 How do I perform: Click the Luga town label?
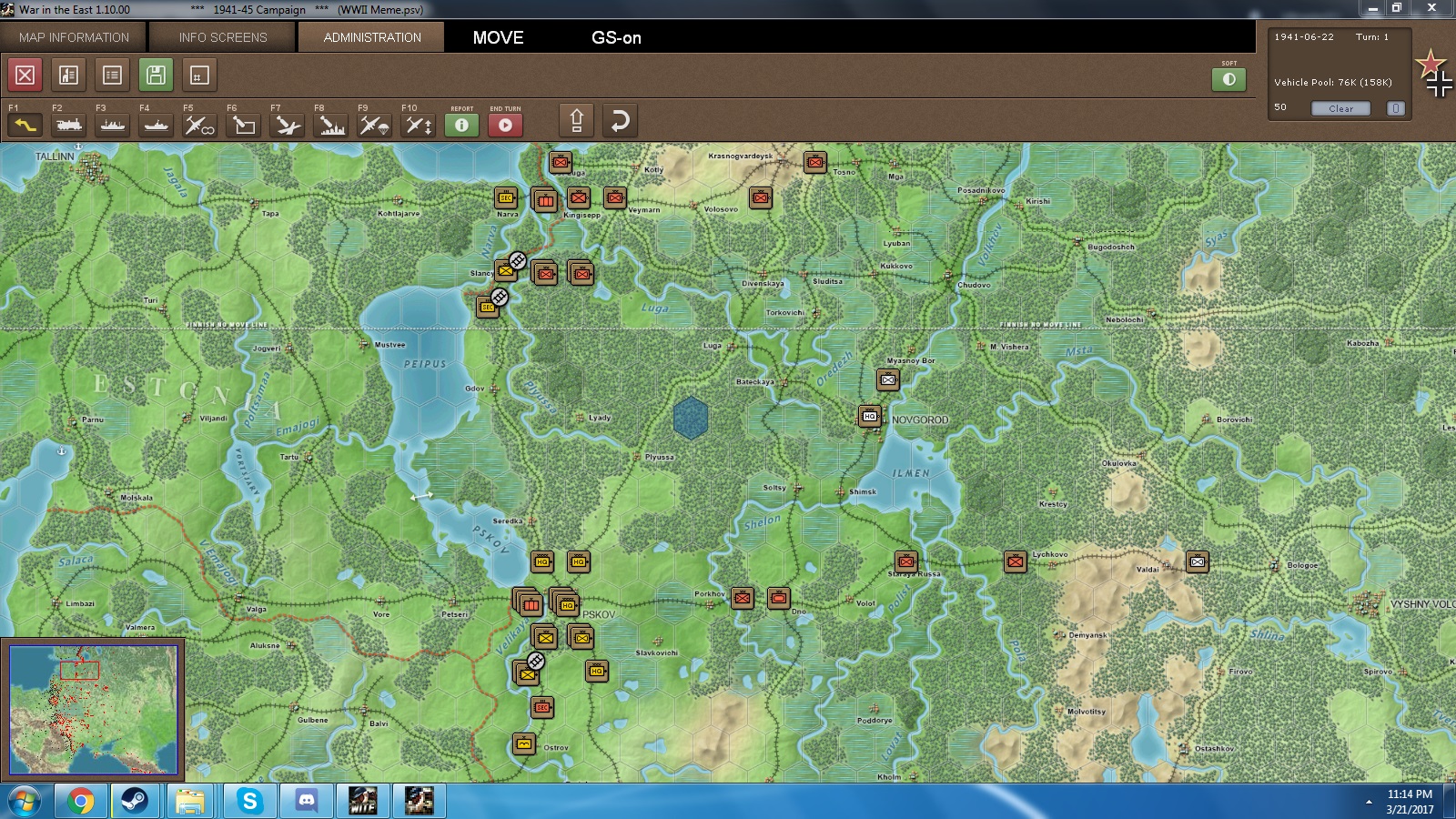[712, 346]
